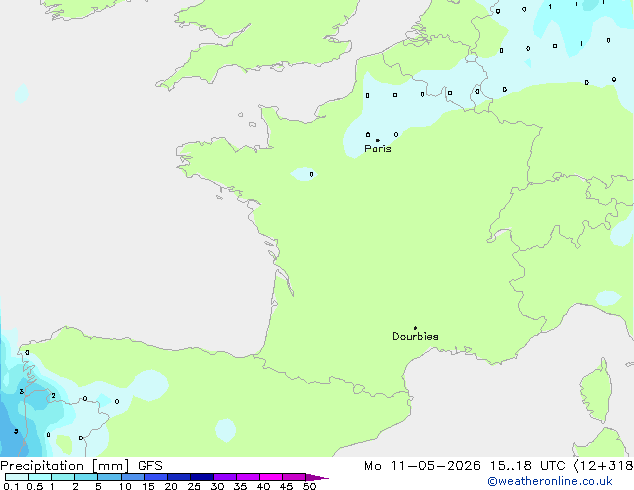Pick the legend swatch between 0.1 and 0.5

17,477
